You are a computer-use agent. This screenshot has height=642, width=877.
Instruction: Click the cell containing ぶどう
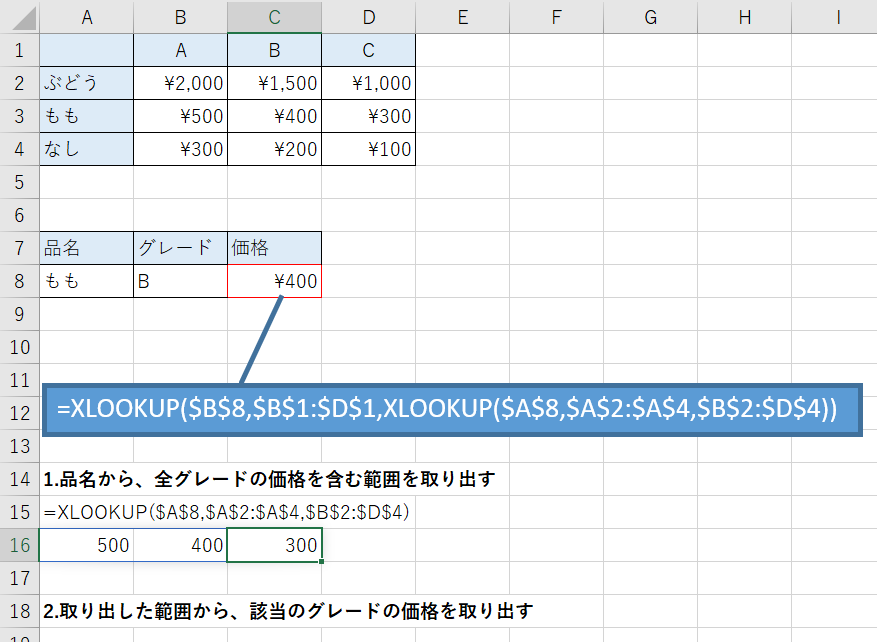click(85, 83)
